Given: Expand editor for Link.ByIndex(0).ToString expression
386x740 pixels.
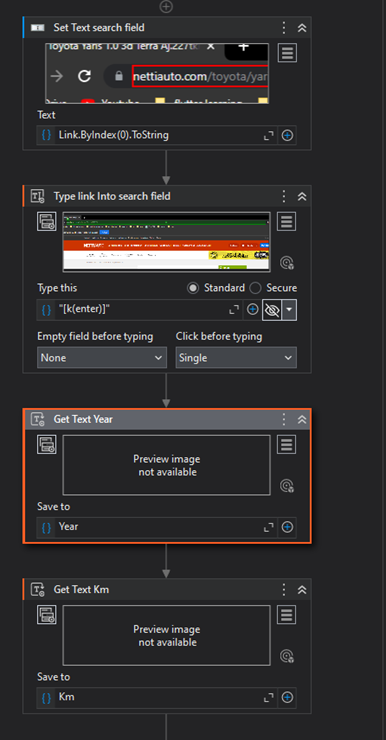Looking at the screenshot, I should click(269, 135).
